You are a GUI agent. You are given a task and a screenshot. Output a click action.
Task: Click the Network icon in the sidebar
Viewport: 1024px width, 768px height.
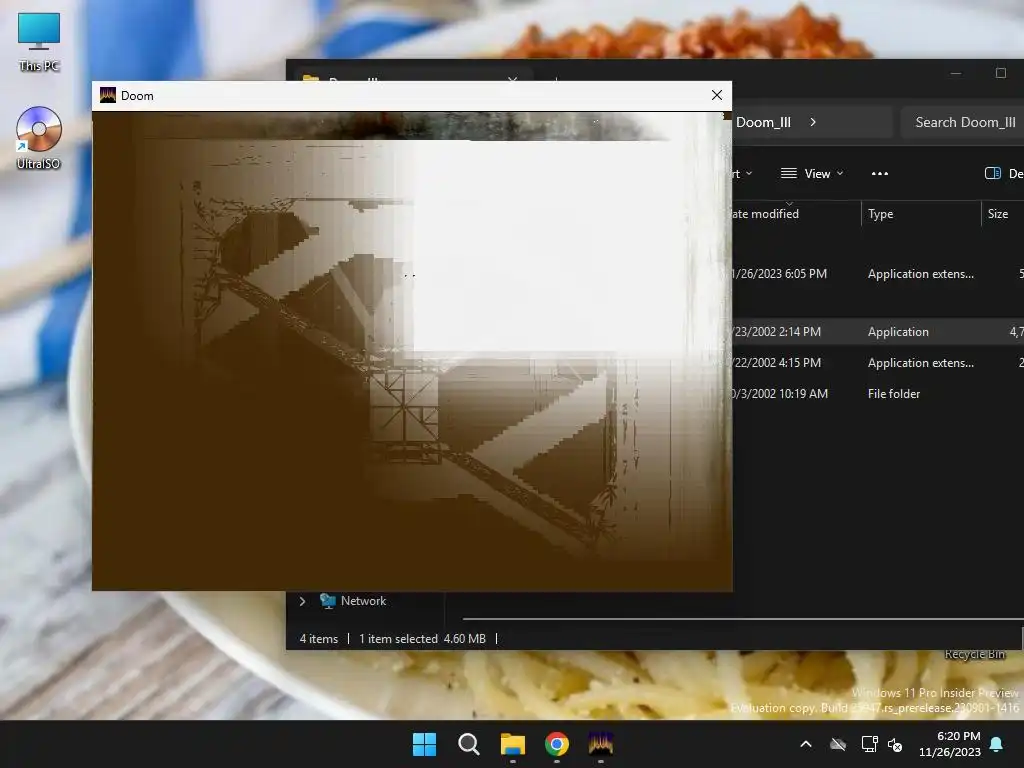coord(328,601)
